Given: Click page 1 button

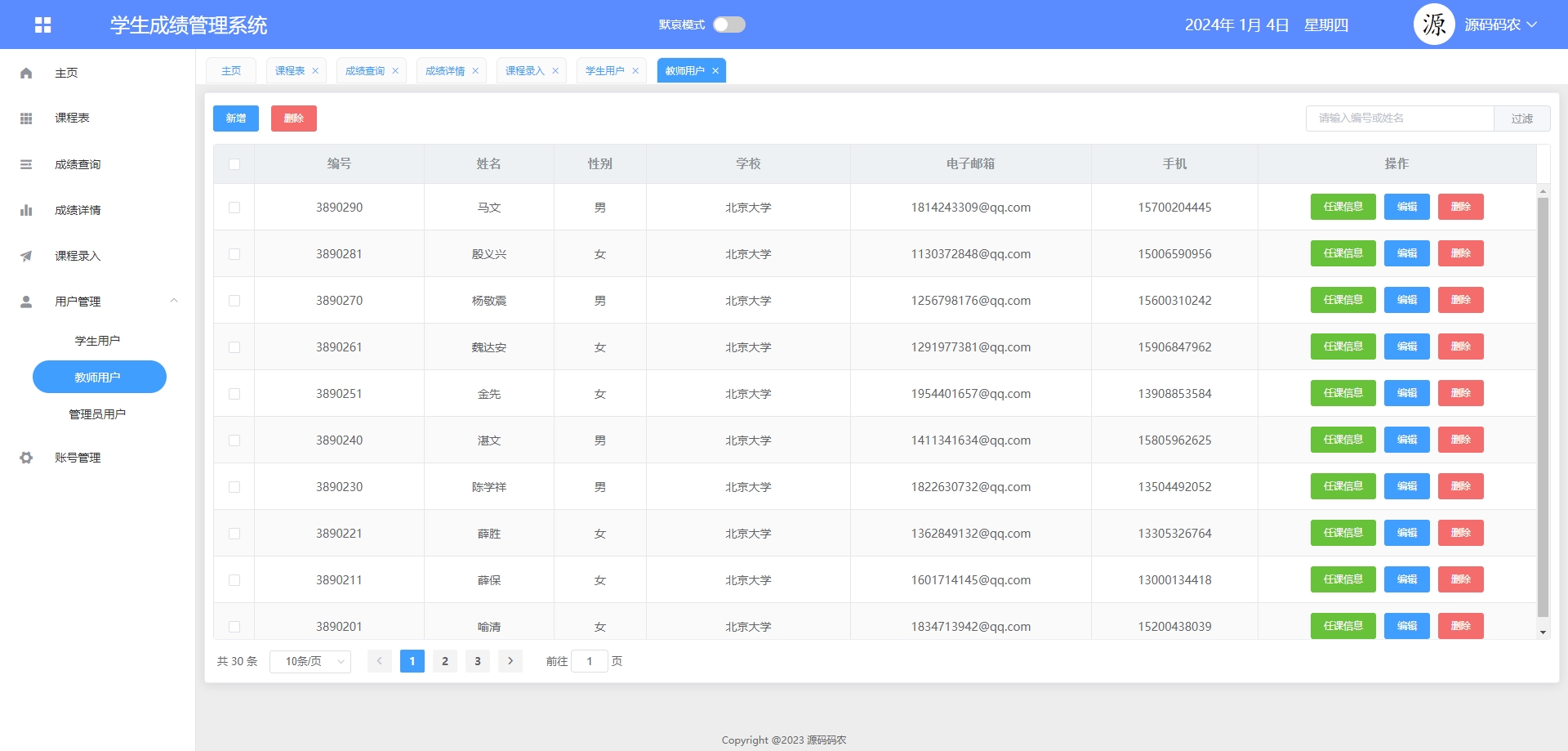Looking at the screenshot, I should pos(412,661).
